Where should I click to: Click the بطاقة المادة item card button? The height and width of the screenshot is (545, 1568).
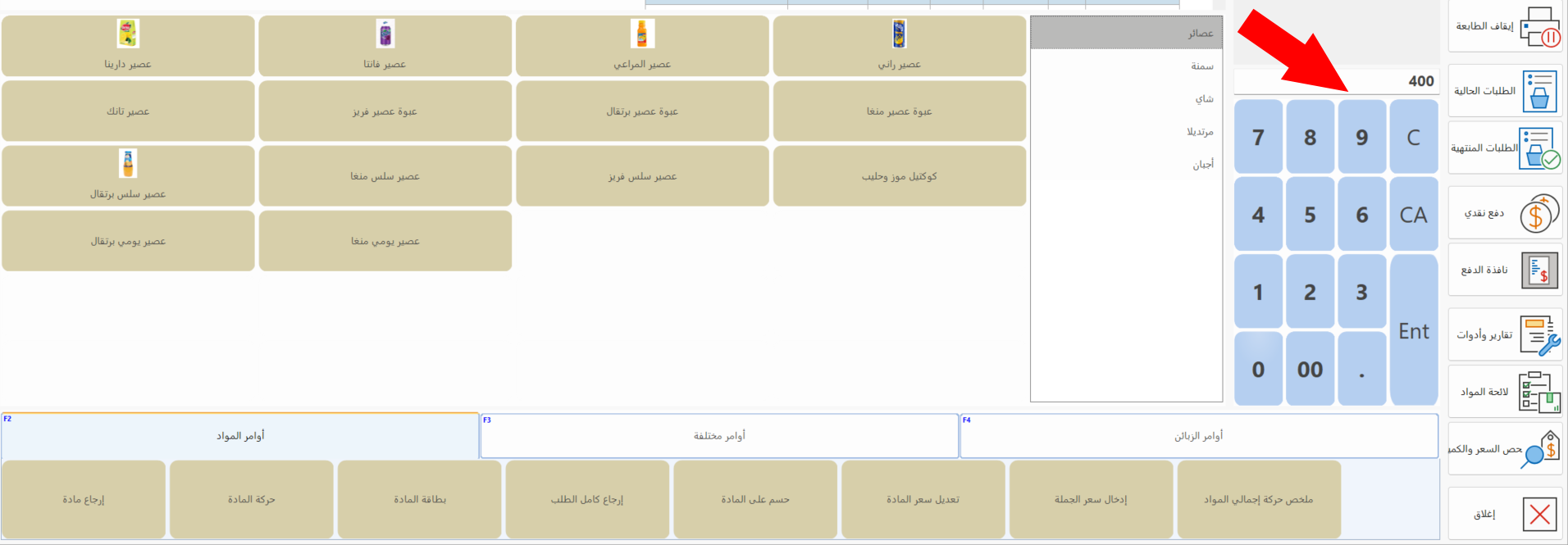coord(420,499)
